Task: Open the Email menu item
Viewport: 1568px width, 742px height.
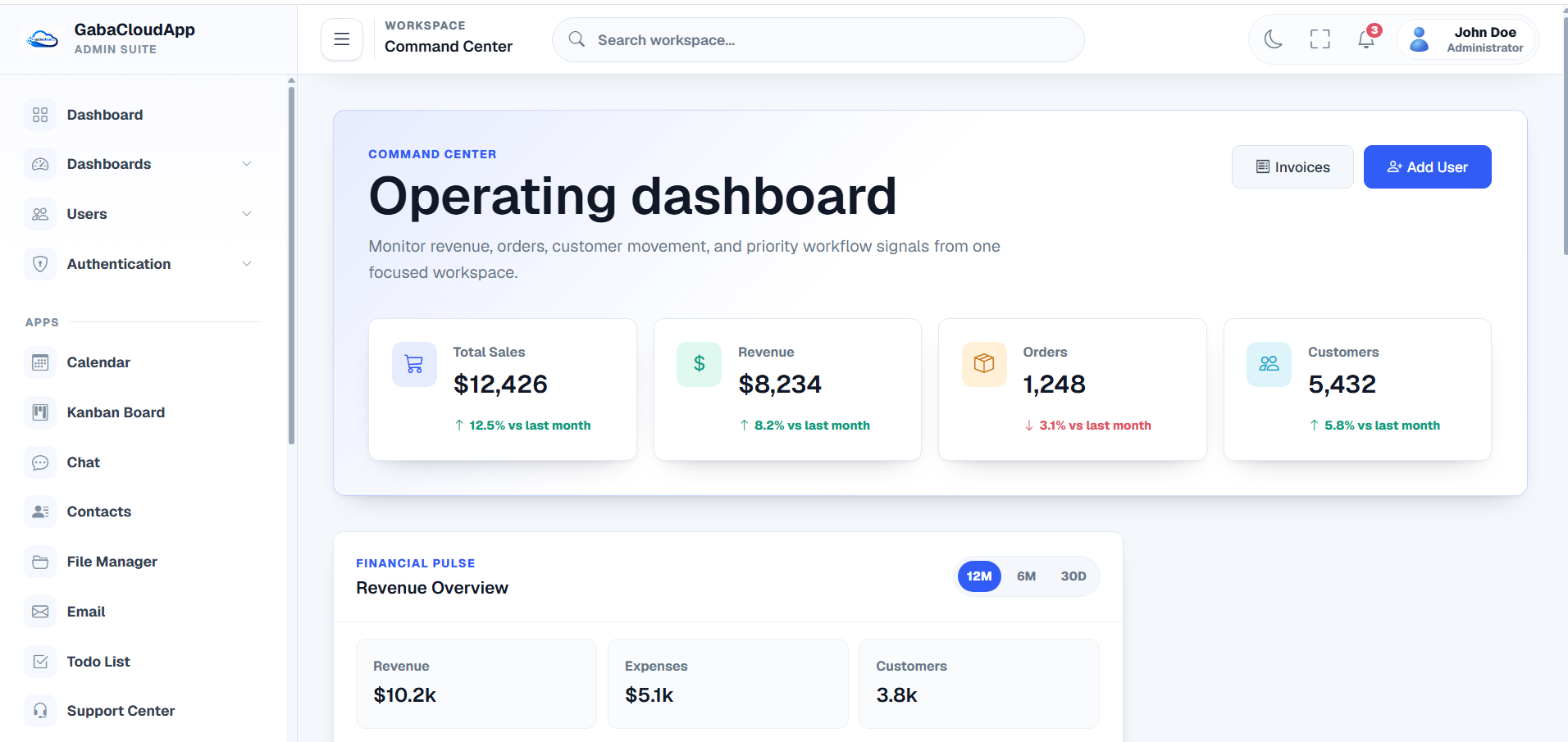Action: click(143, 612)
